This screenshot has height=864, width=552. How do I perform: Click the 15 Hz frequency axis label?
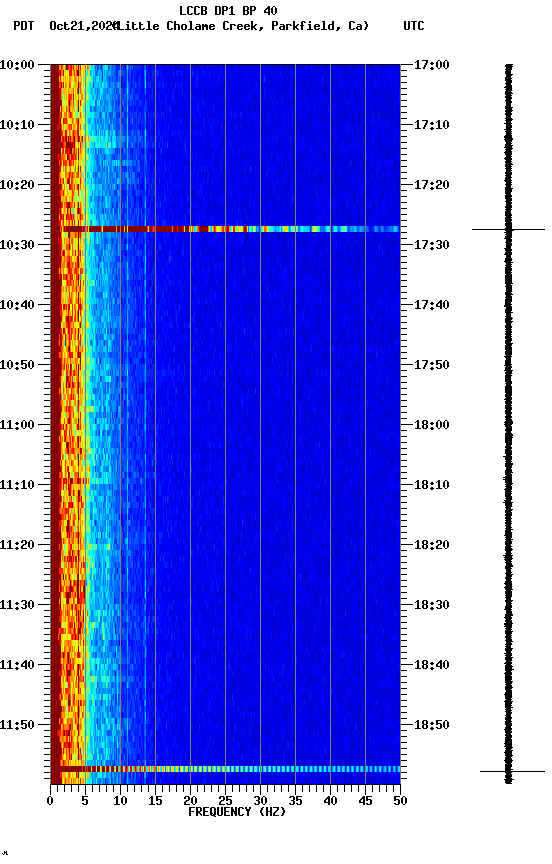coord(155,801)
